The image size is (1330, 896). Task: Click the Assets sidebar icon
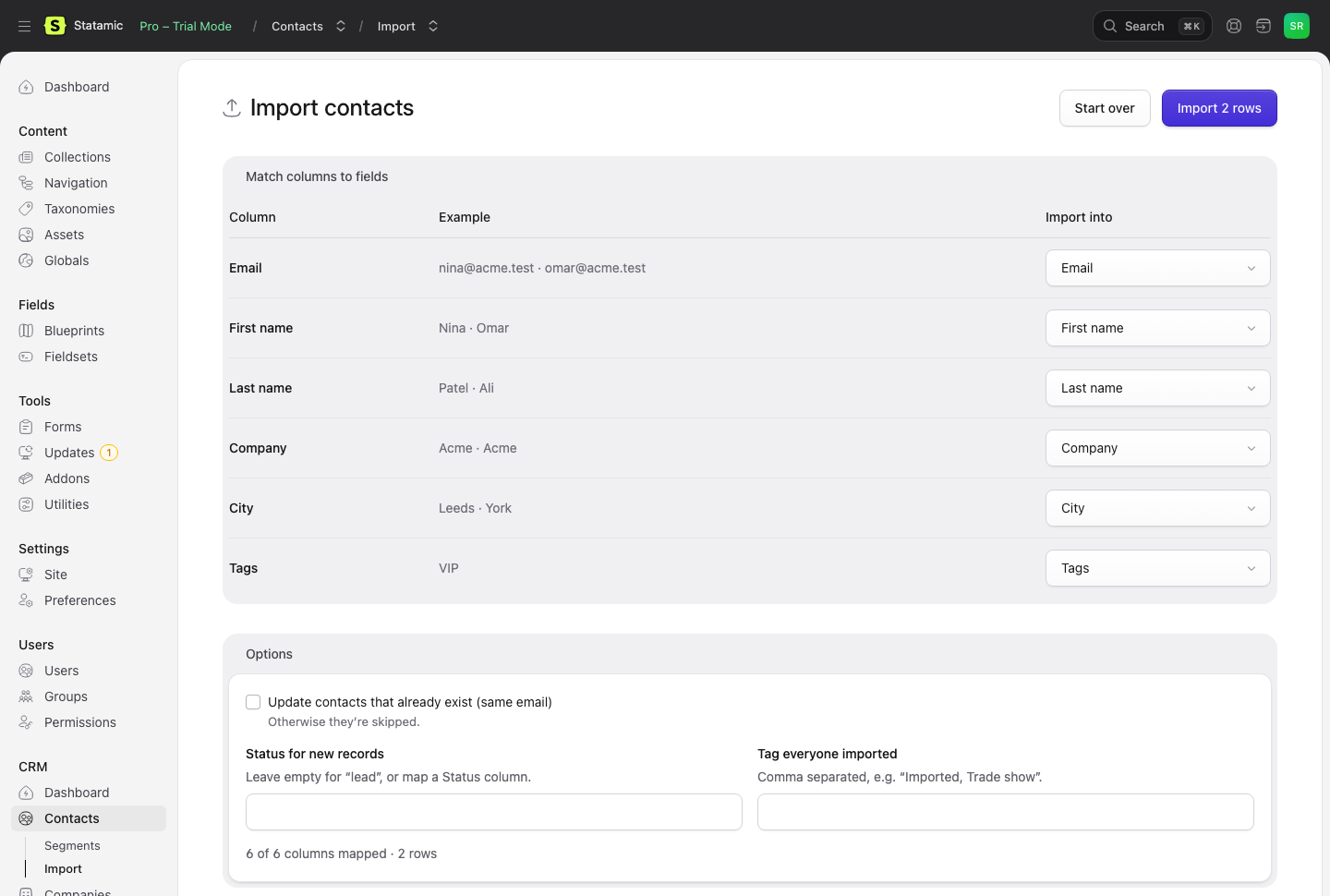pos(26,235)
